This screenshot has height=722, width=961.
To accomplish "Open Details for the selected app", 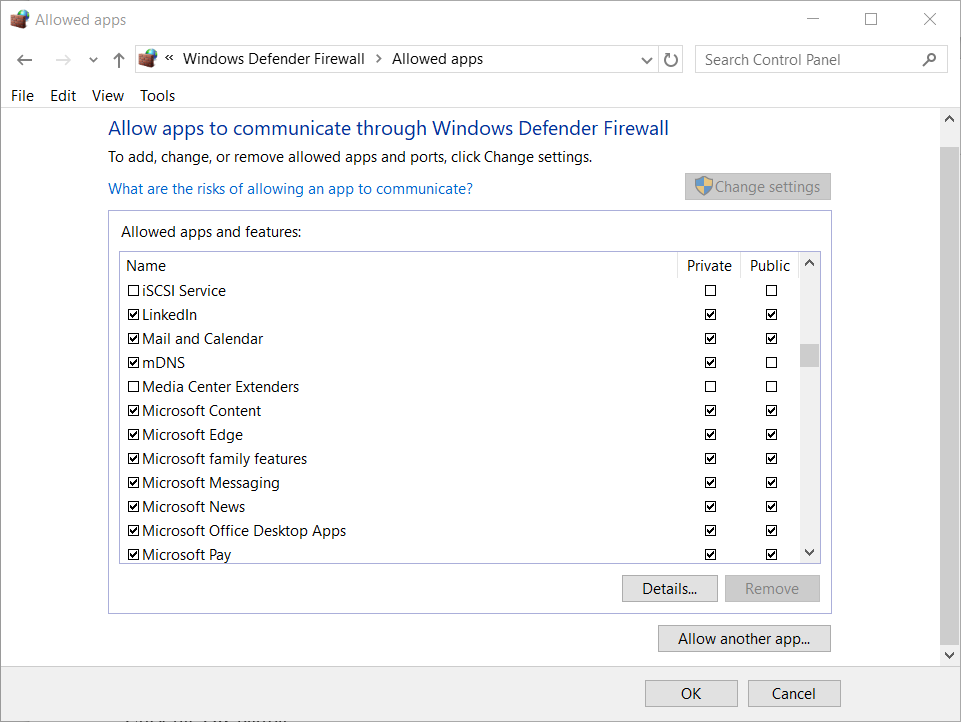I will [x=669, y=588].
